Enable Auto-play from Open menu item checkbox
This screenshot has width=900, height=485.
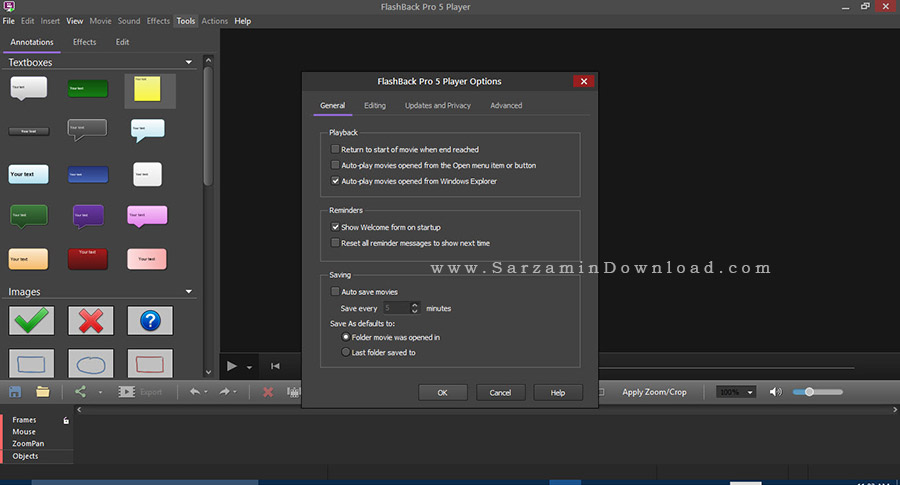tap(335, 165)
